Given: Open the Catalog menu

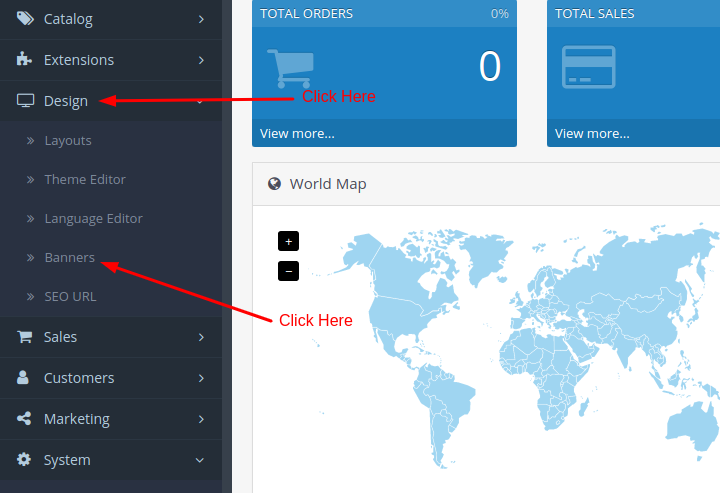Looking at the screenshot, I should click(111, 19).
